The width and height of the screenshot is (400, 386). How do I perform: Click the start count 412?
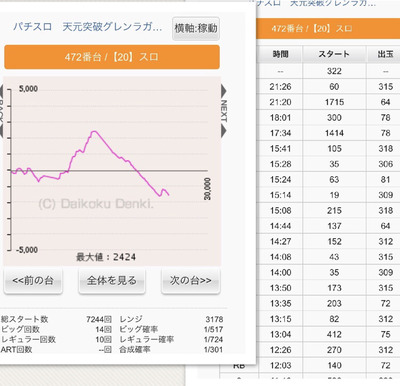pyautogui.click(x=334, y=335)
